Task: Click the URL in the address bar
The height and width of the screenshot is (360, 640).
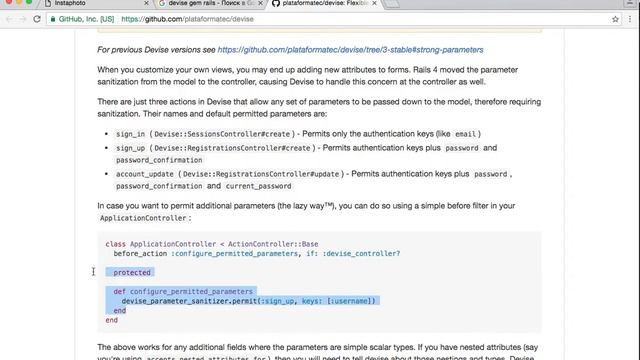Action: pyautogui.click(x=187, y=19)
